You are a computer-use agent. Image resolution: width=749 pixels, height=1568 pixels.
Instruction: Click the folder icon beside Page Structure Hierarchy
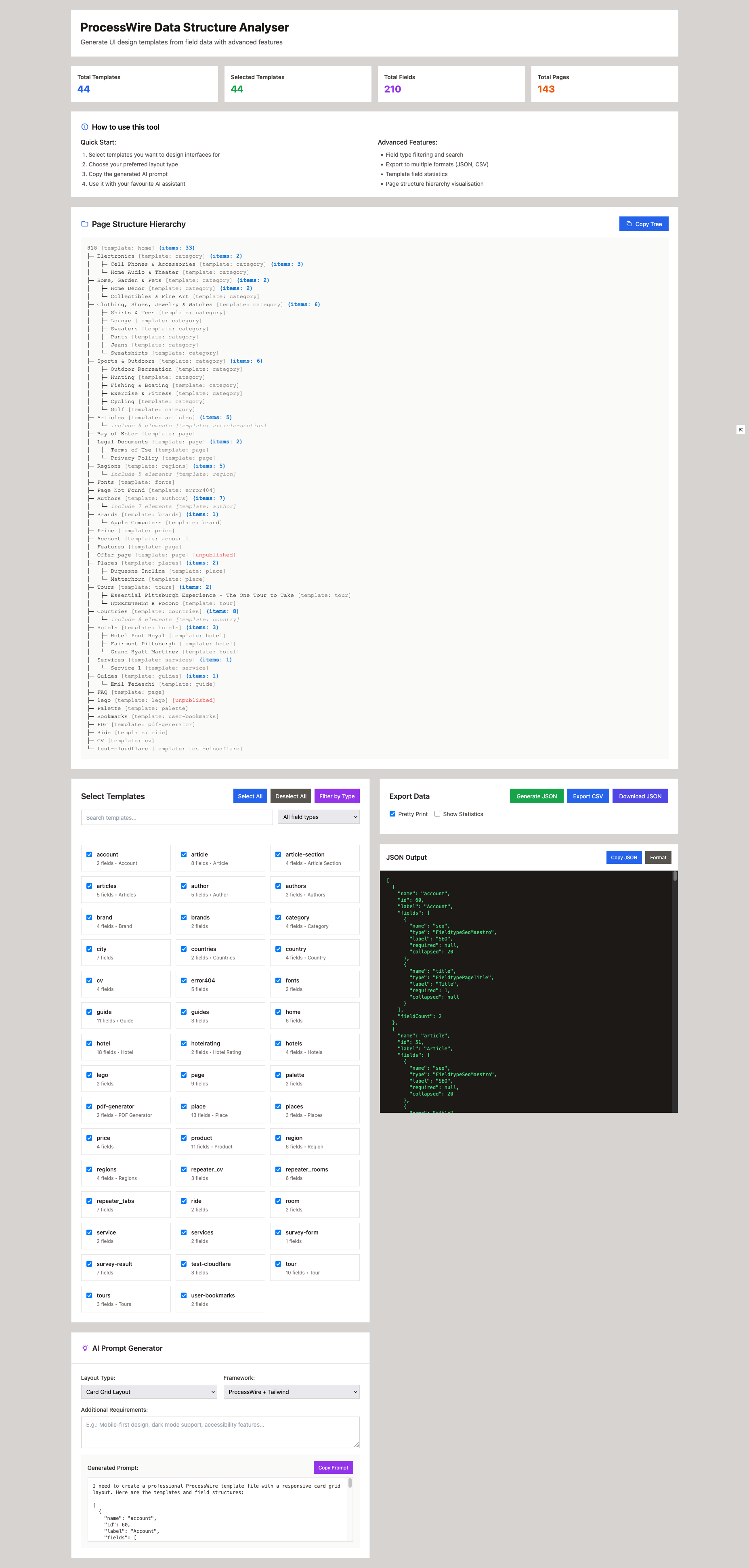coord(84,224)
